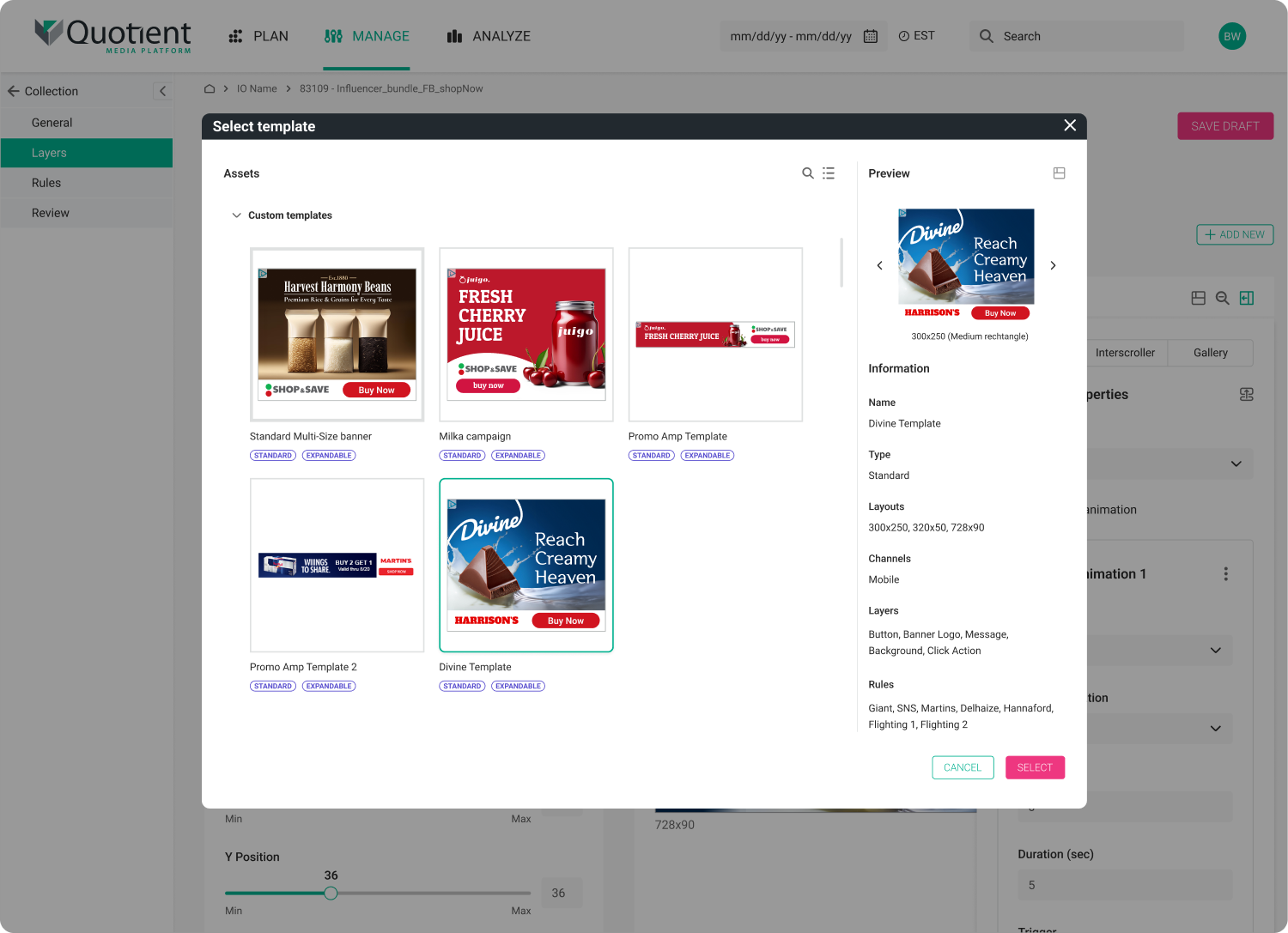Click the properties settings icon
1288x933 pixels.
coord(1247,395)
